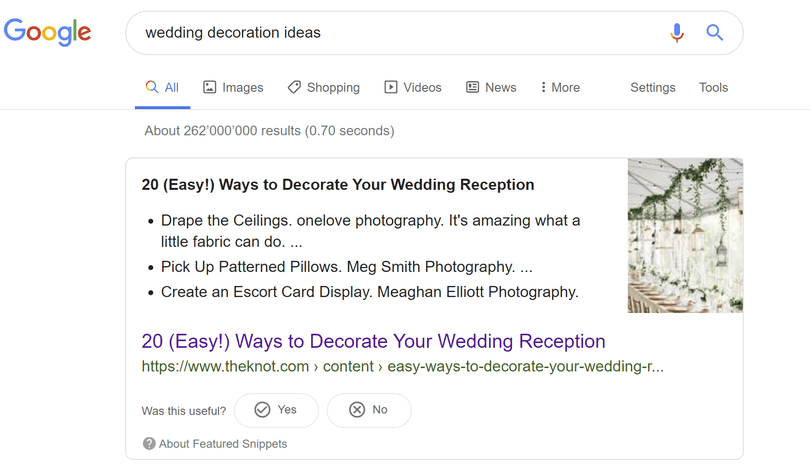
Task: Switch to the All results tab
Action: pos(162,87)
